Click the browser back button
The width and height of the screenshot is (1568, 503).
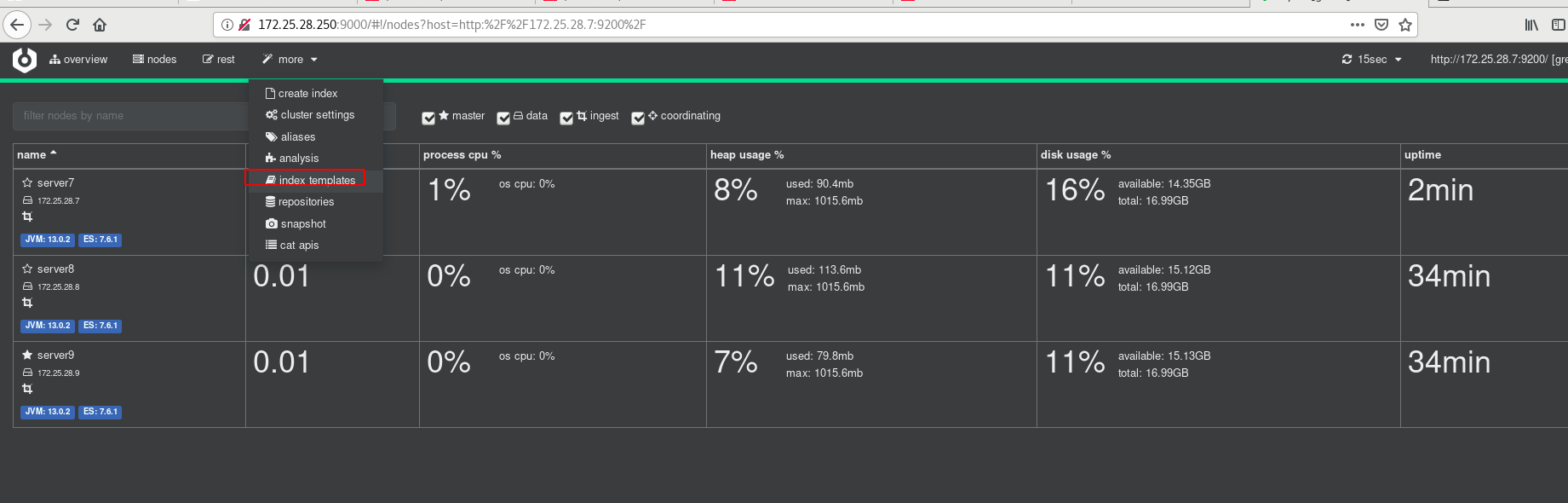point(17,25)
